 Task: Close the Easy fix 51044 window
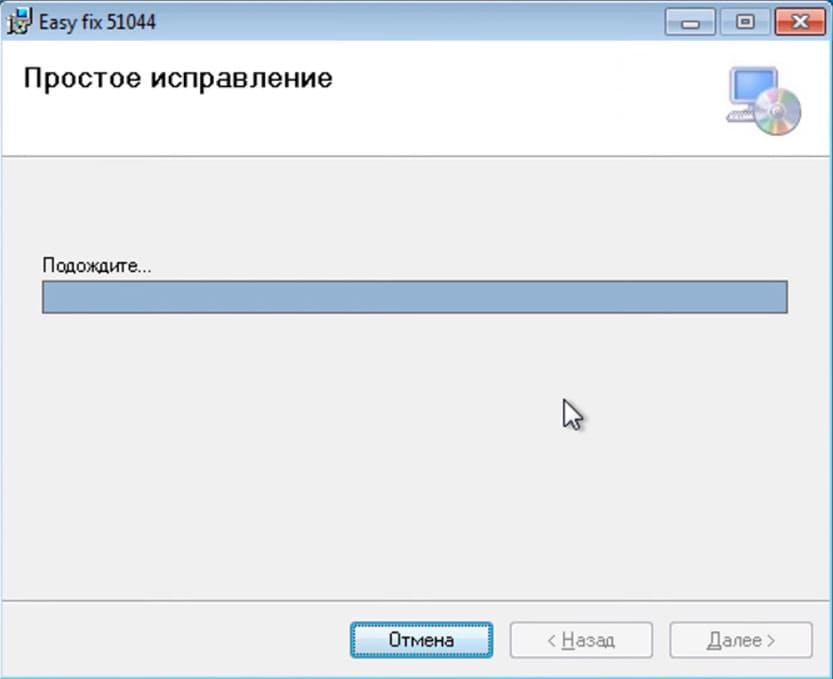click(x=800, y=22)
